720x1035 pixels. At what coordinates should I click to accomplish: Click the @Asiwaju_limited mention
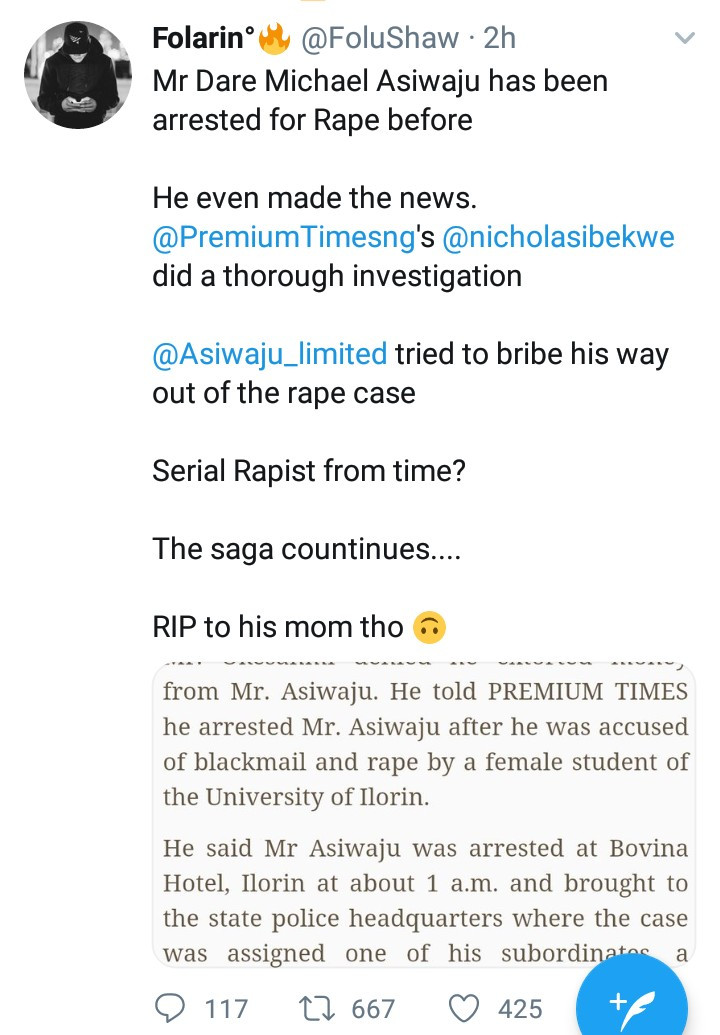(x=269, y=353)
